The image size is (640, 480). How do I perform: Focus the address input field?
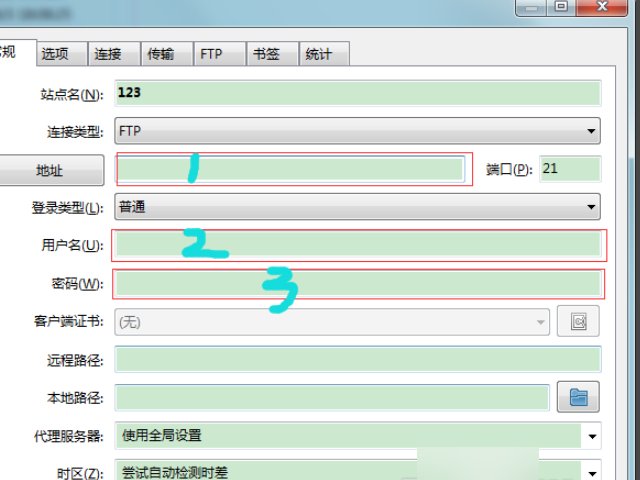pos(291,169)
